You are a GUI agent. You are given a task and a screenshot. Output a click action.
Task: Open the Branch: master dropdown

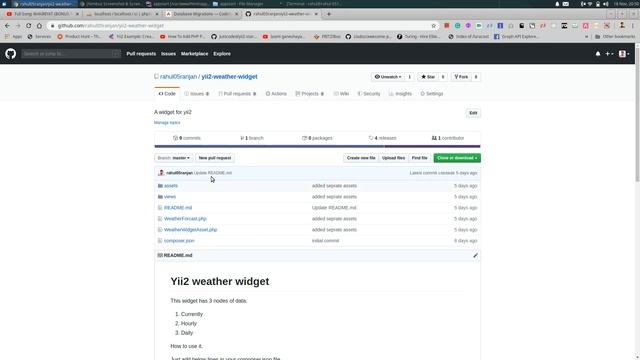173,158
